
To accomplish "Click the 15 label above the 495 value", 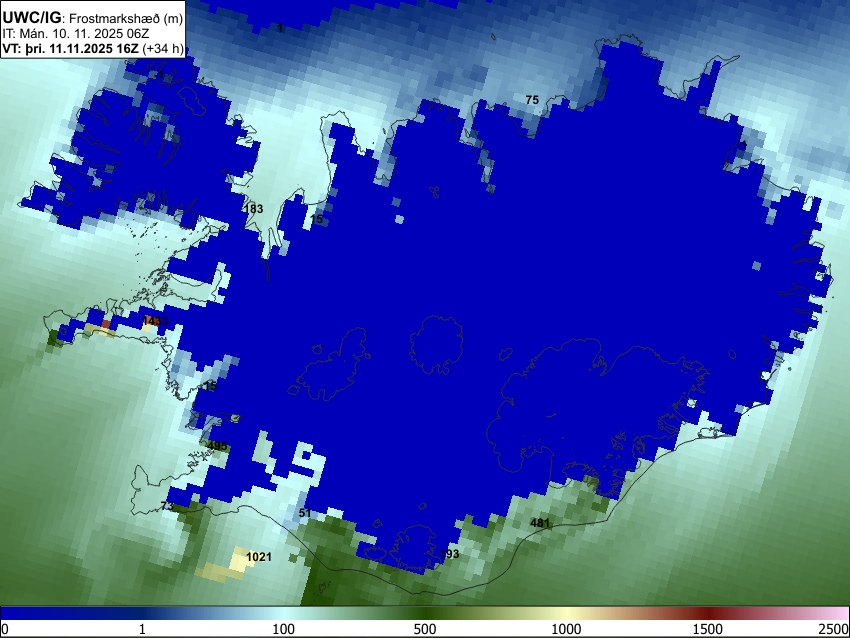I will (x=210, y=386).
